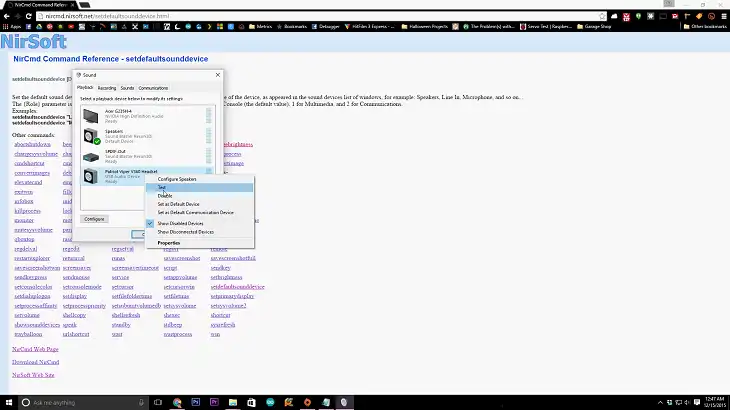Select the Speakers default playback device
This screenshot has width=730, height=410.
(x=147, y=136)
